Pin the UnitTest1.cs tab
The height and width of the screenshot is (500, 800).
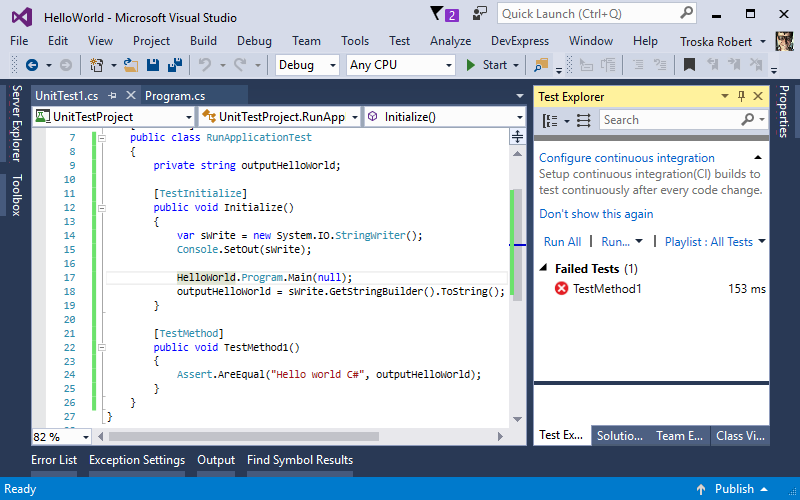point(112,96)
